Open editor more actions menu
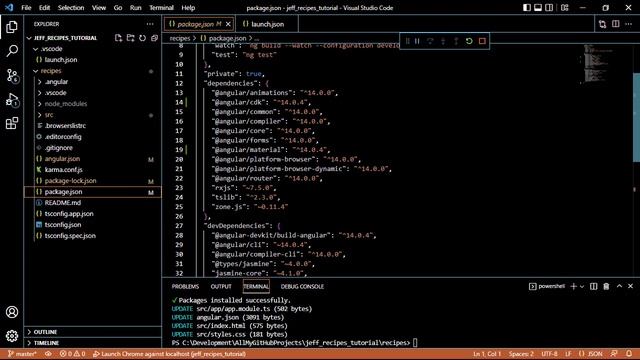Screen dimensions: 640x360 629,24
